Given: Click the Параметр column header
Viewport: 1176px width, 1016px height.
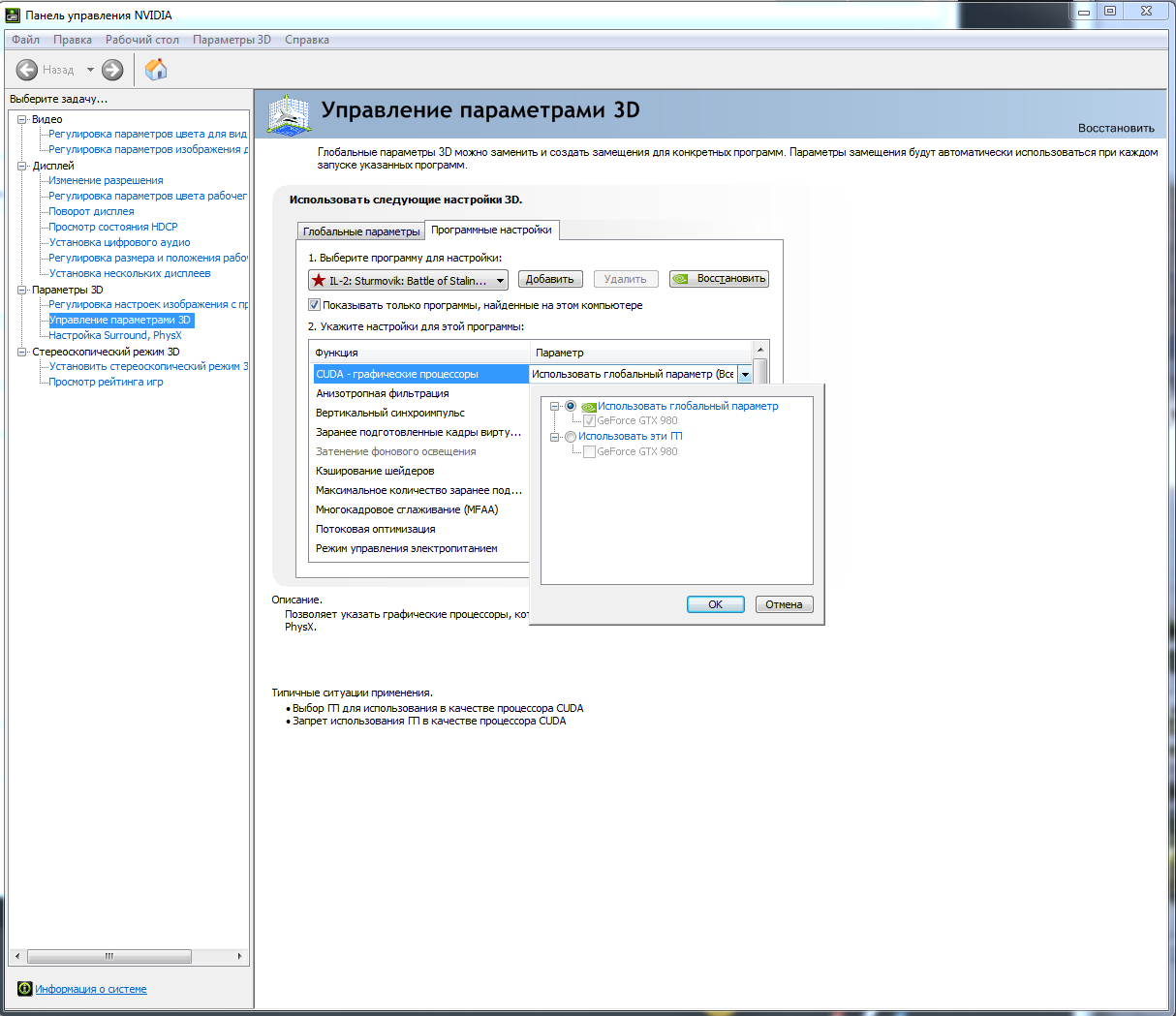Looking at the screenshot, I should (641, 353).
